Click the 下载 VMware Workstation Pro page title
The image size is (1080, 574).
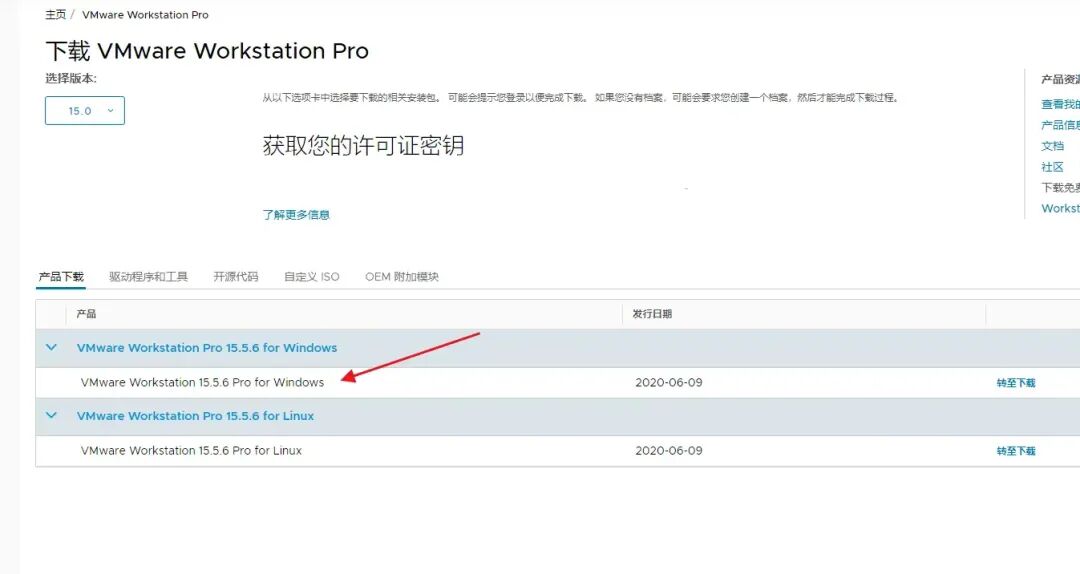207,51
